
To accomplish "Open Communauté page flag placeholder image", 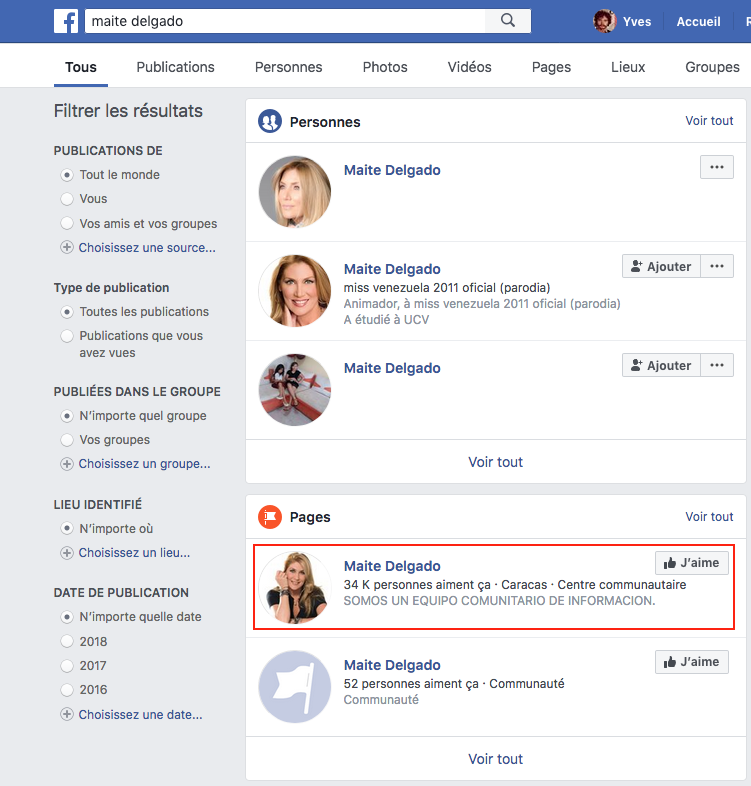I will coord(295,687).
